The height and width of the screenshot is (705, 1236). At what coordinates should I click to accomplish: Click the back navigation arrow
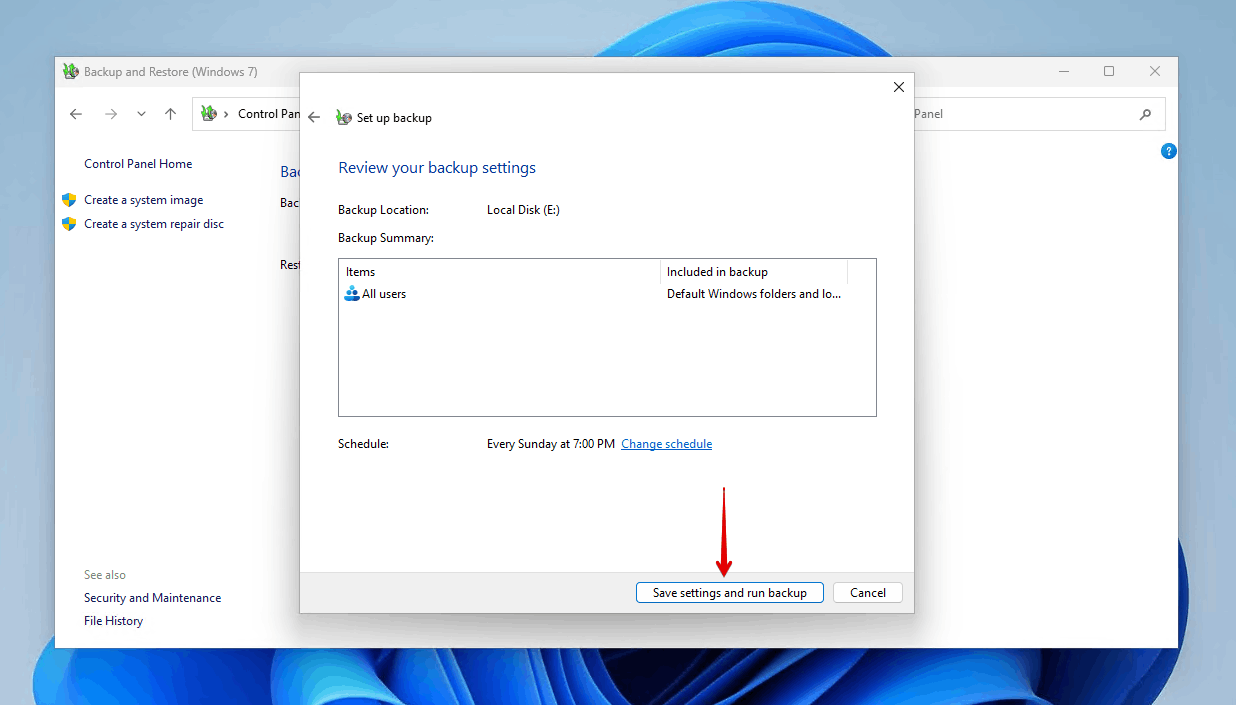pyautogui.click(x=76, y=113)
